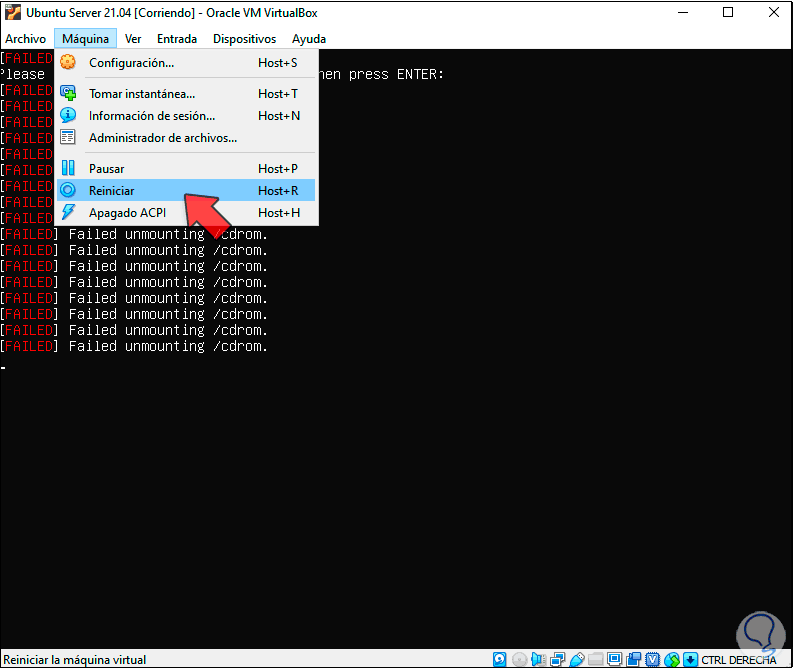Image resolution: width=793 pixels, height=668 pixels.
Task: Click the orange gear Configuración icon
Action: 68,62
